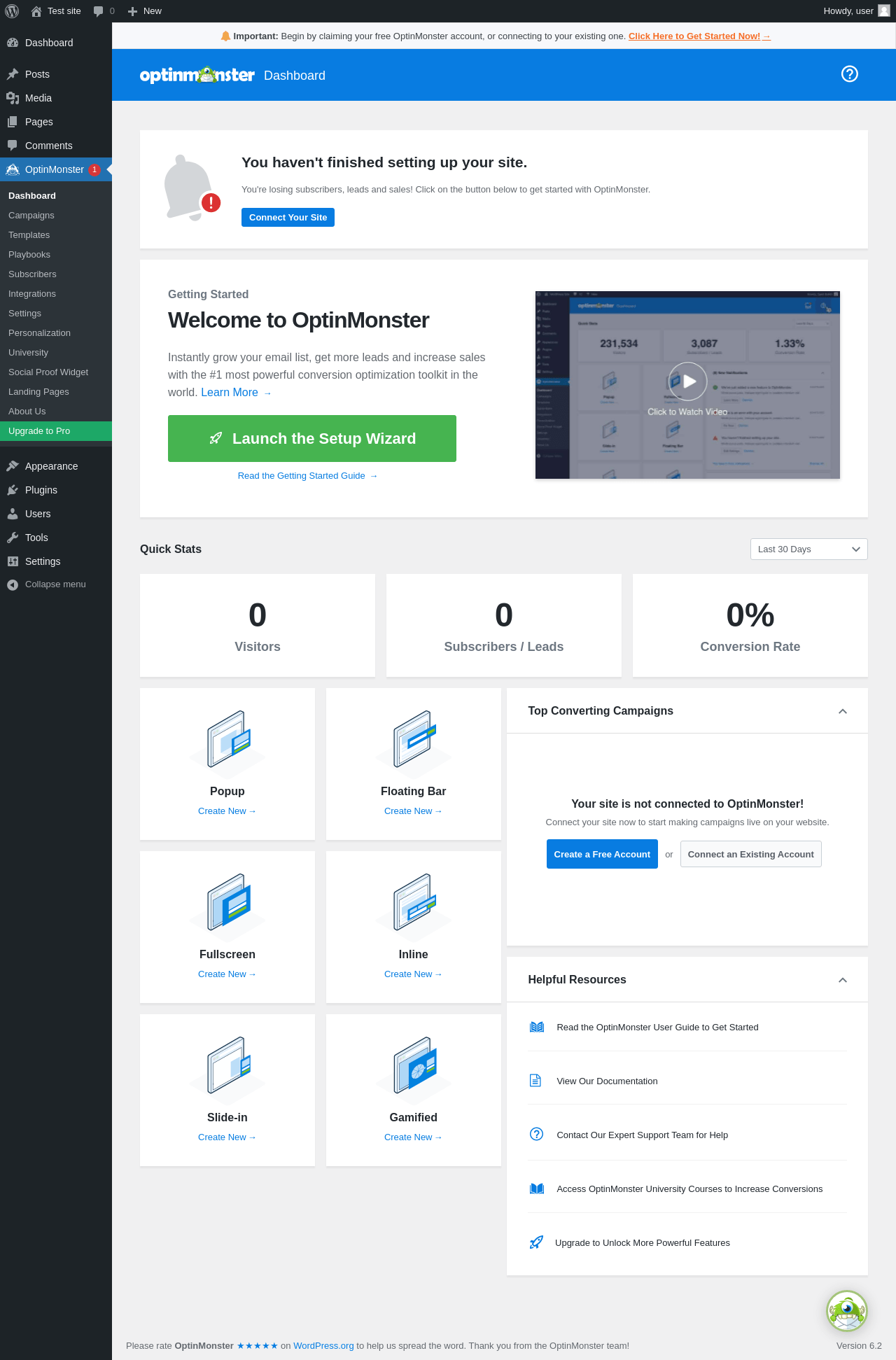The image size is (896, 1360).
Task: Click the Upgrade to Pro sidebar item
Action: pos(56,431)
